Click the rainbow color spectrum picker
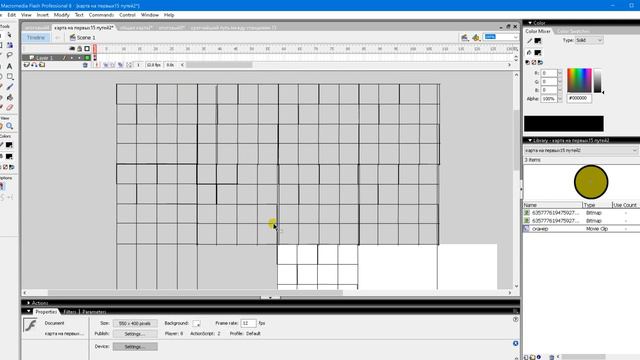640x360 pixels. pyautogui.click(x=579, y=80)
